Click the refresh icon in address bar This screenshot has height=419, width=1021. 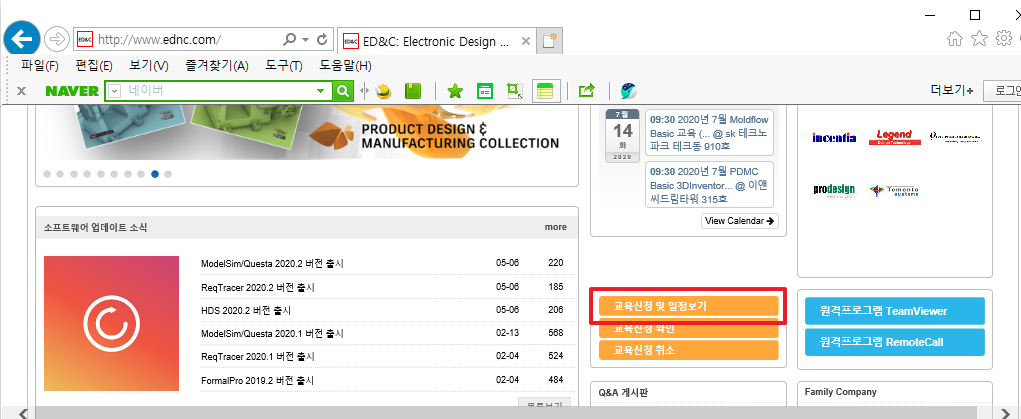[x=322, y=40]
